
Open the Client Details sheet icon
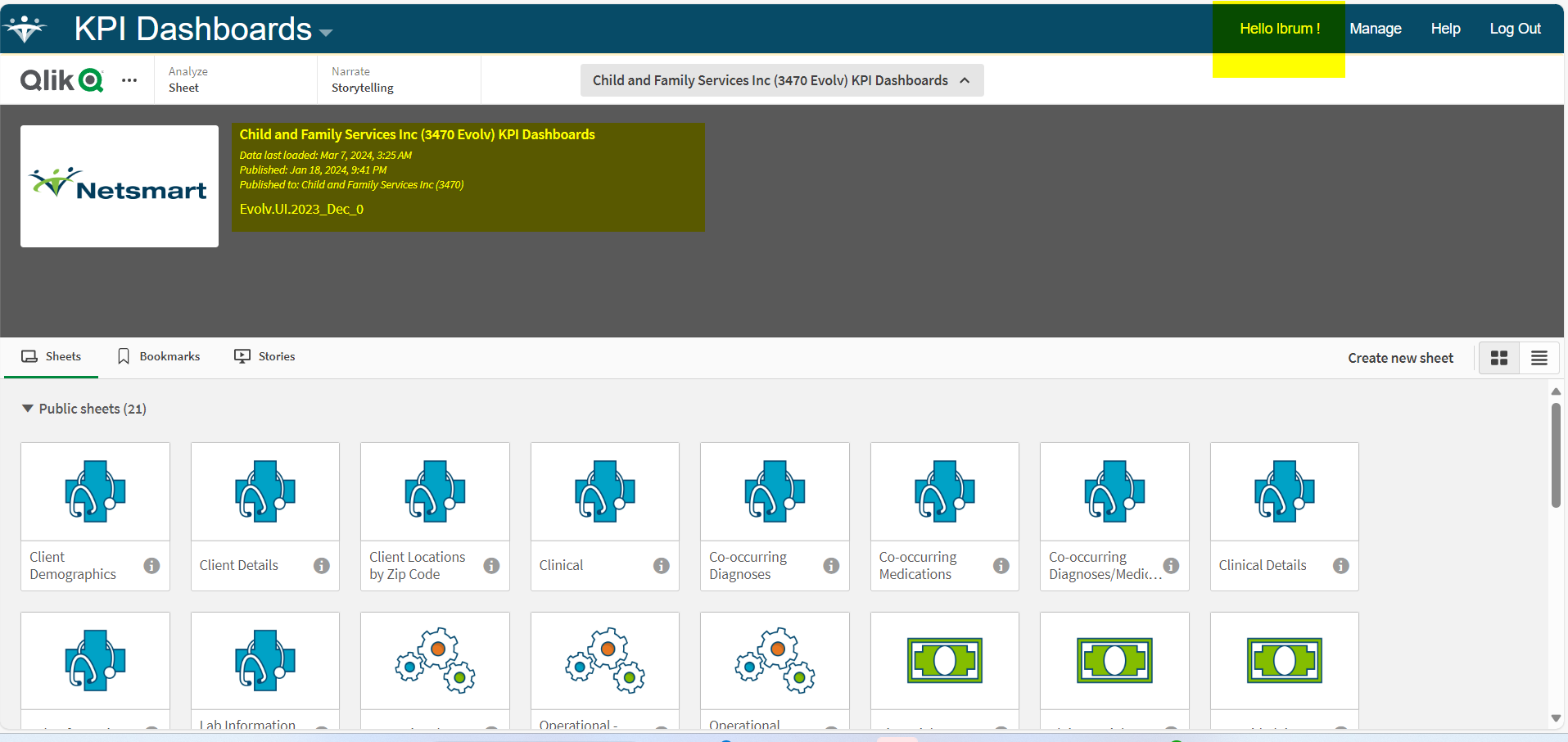click(265, 491)
